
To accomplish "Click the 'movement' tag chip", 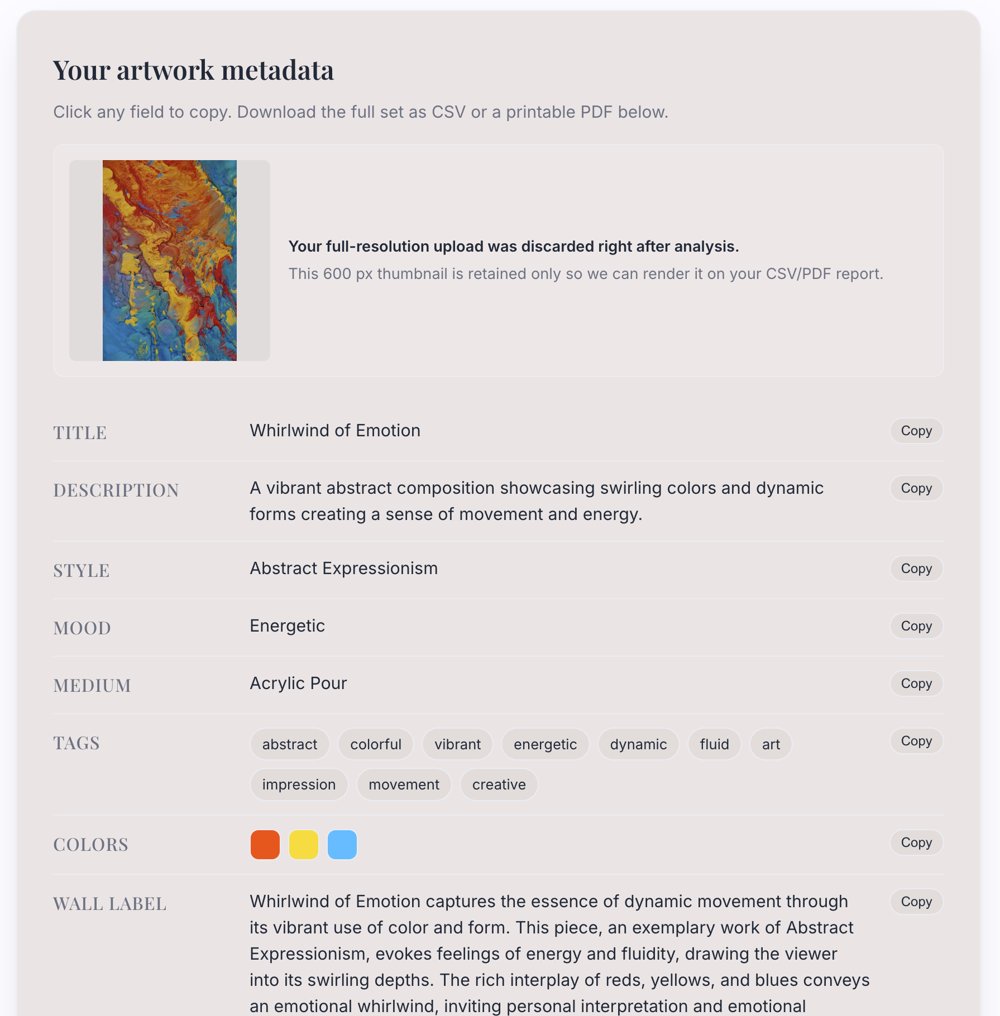I will [x=404, y=785].
